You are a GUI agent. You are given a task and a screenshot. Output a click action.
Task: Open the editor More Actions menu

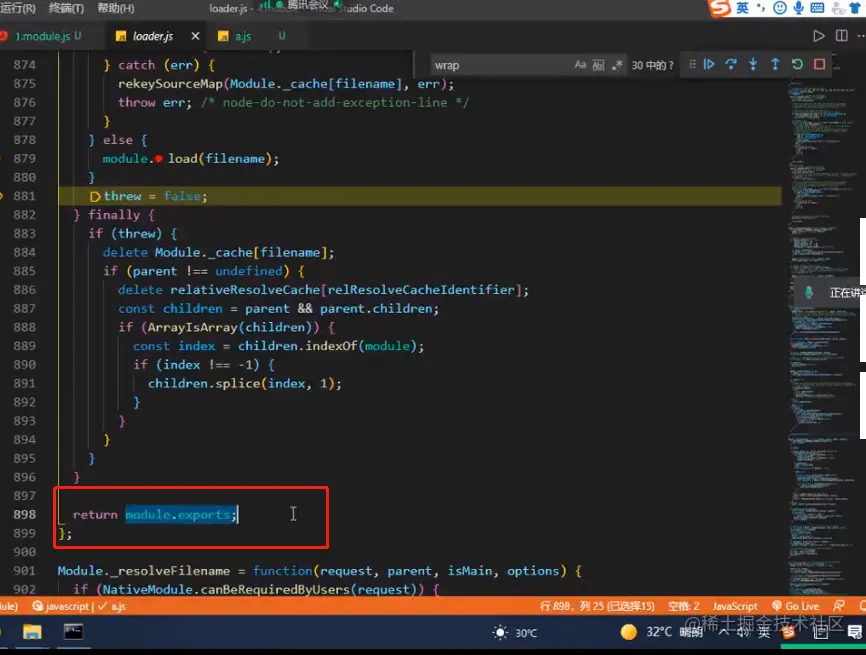[x=861, y=36]
